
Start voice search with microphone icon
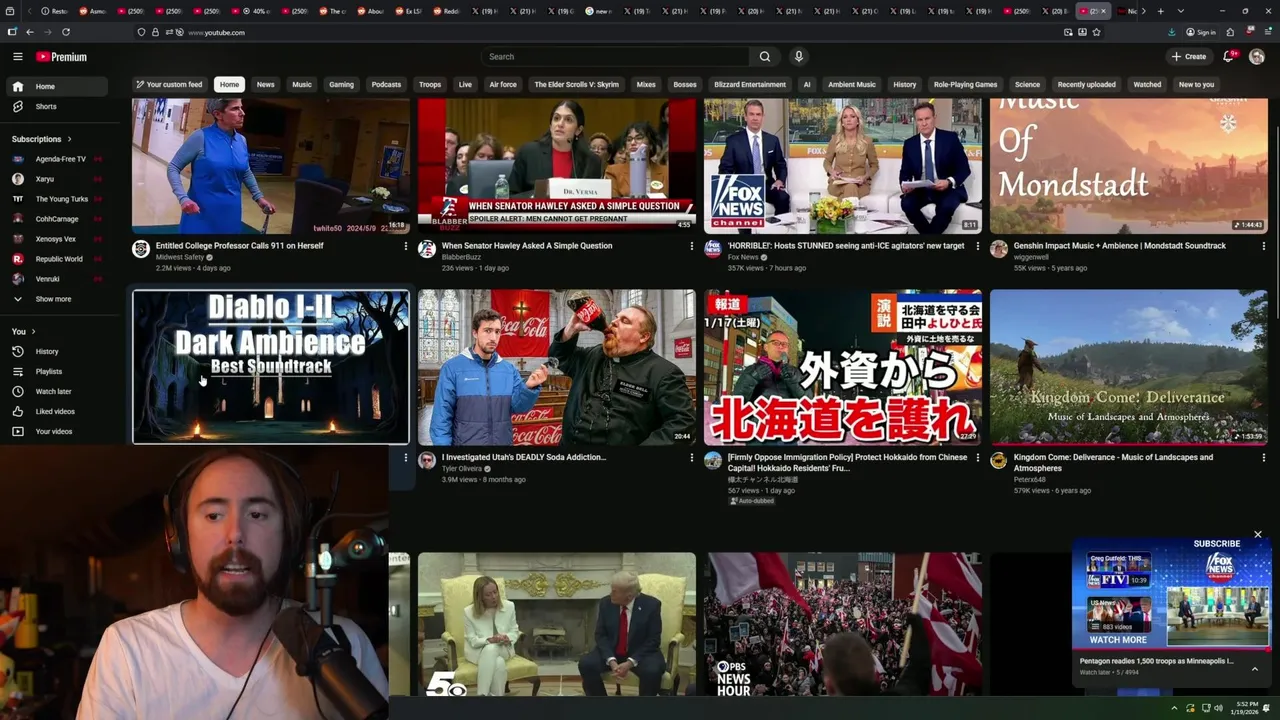tap(798, 57)
